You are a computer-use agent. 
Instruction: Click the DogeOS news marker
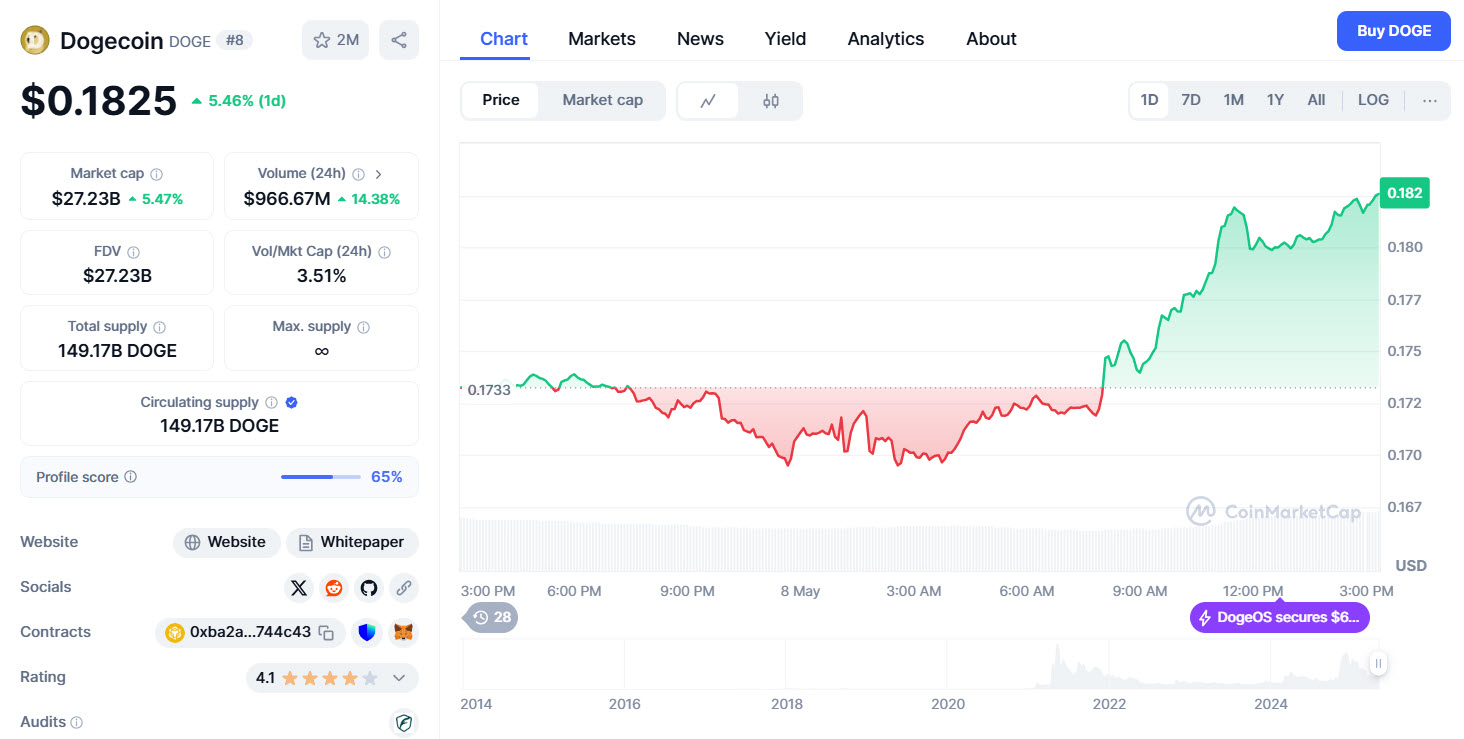point(1279,618)
